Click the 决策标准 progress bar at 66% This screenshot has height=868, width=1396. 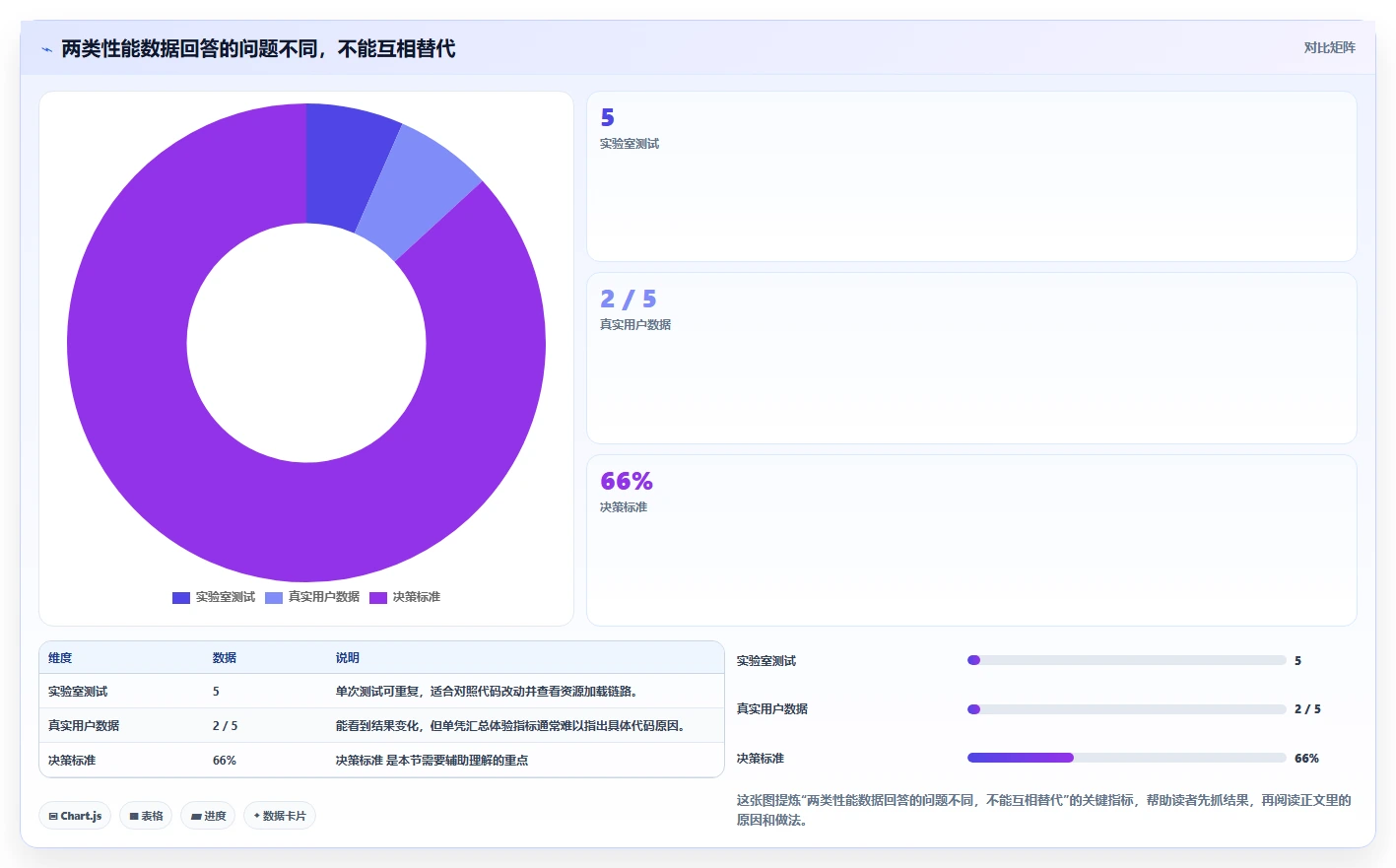click(x=1127, y=758)
